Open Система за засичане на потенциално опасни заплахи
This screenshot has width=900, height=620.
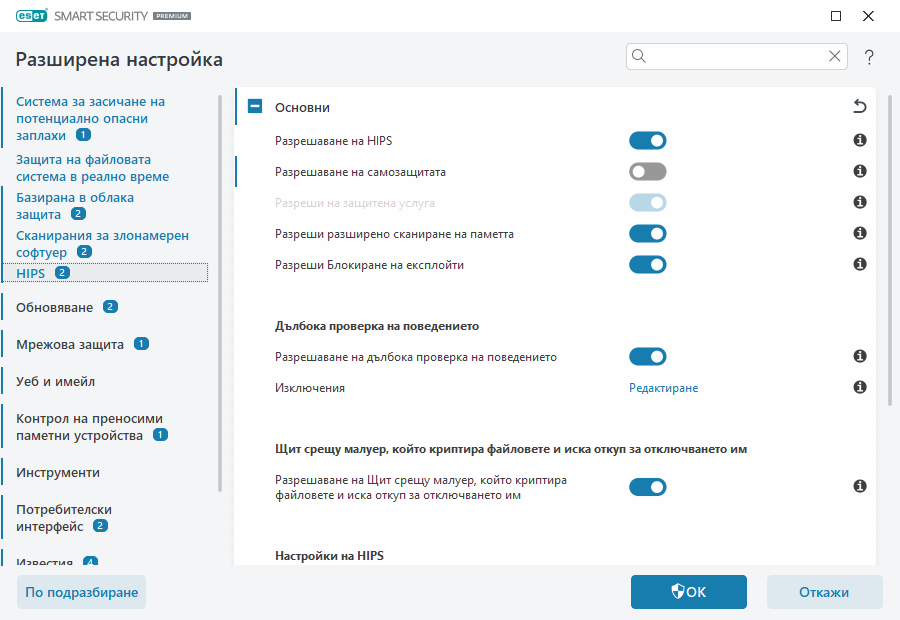[90, 118]
